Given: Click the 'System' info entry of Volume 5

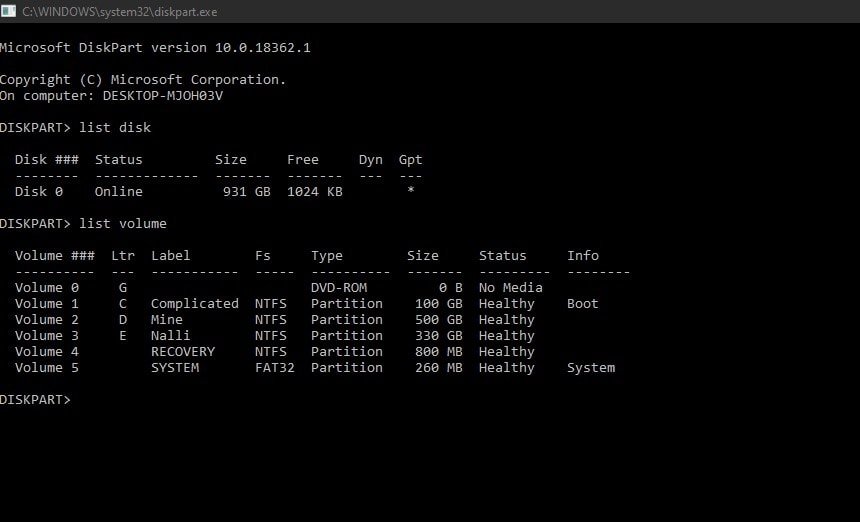Looking at the screenshot, I should point(591,368).
